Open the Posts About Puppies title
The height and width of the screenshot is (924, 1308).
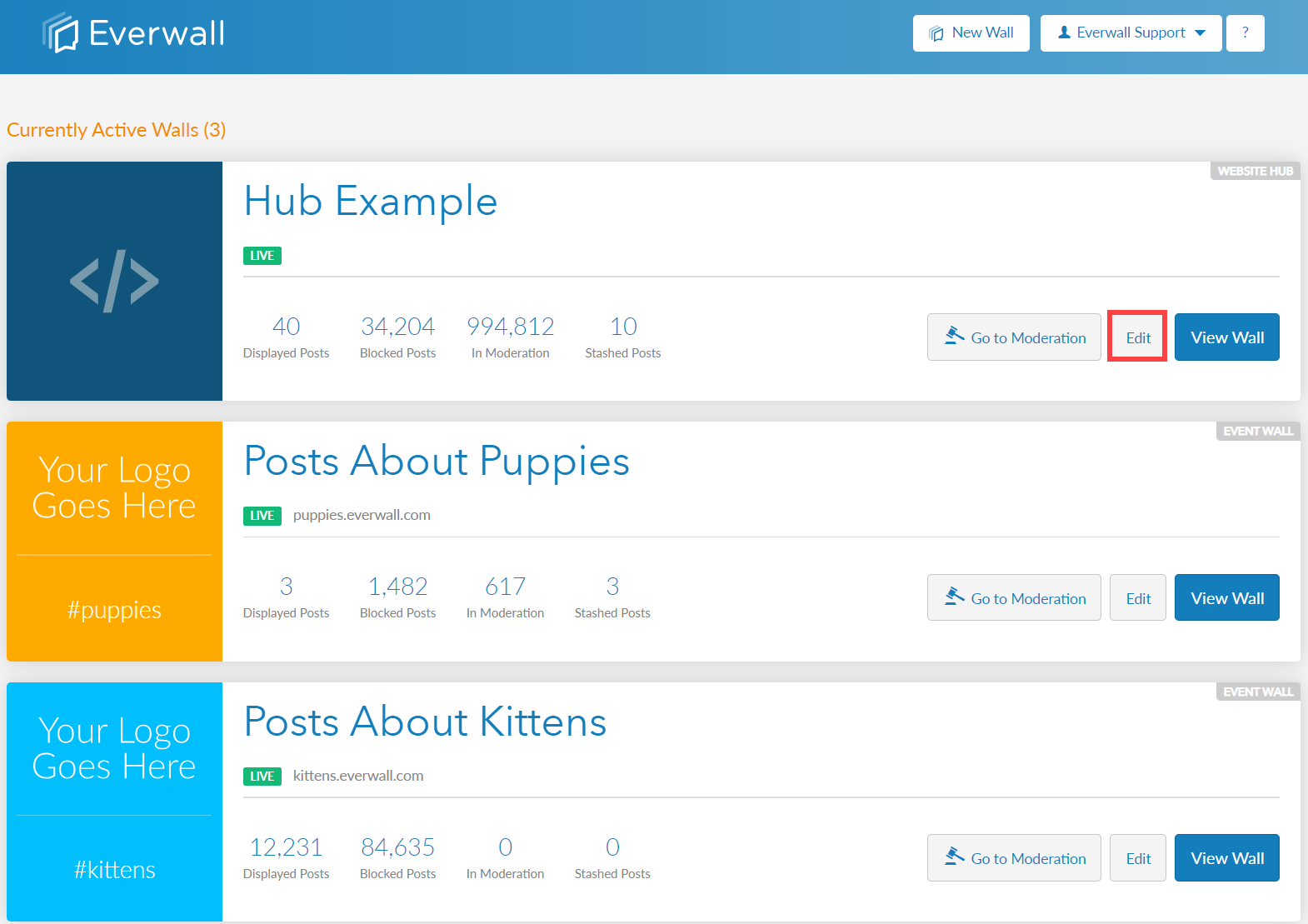[437, 462]
